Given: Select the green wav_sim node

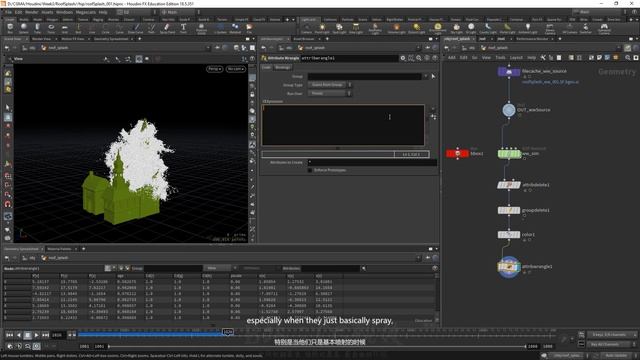Looking at the screenshot, I should click(509, 153).
